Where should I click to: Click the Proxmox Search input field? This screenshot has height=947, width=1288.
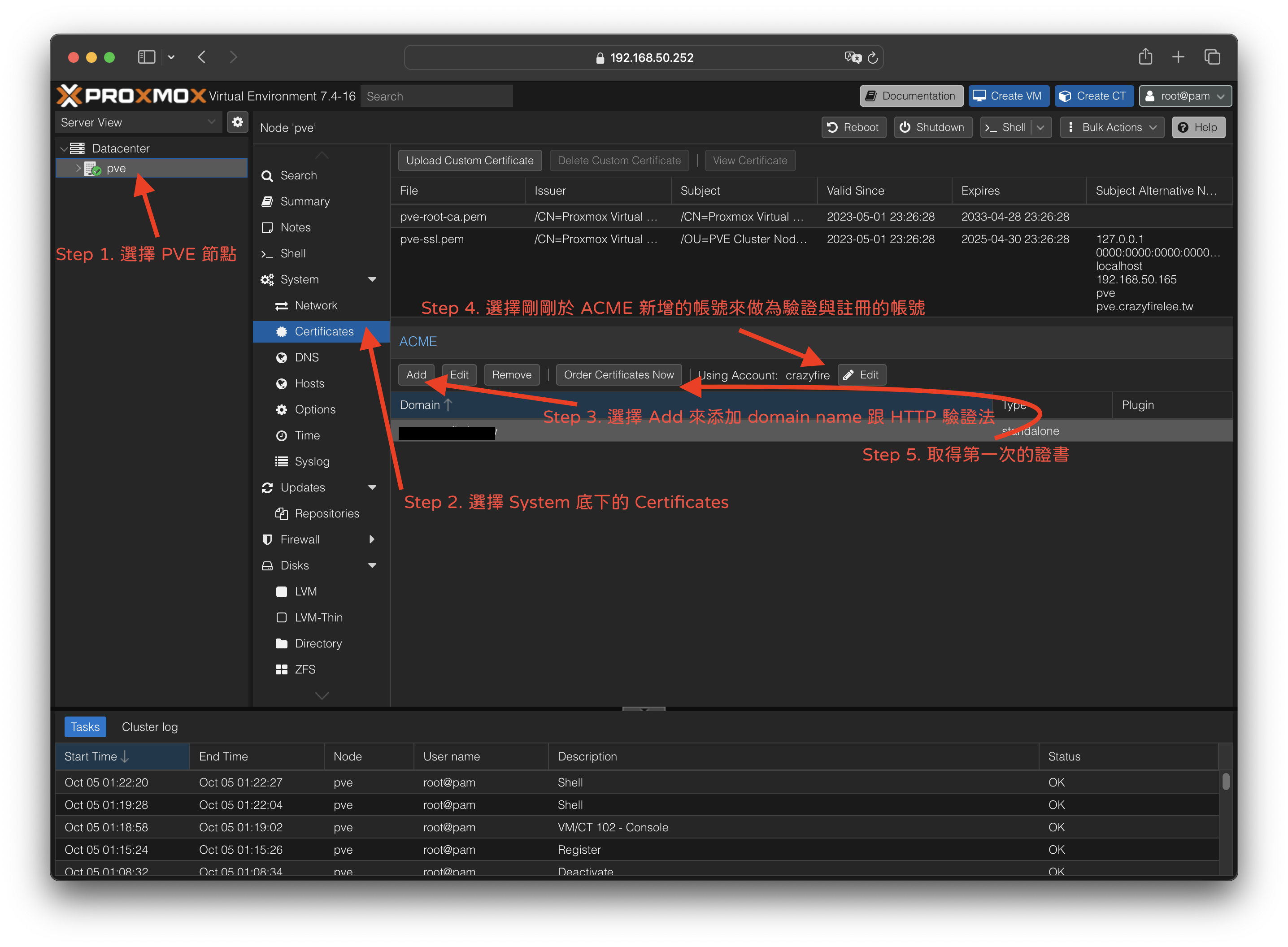pos(436,96)
